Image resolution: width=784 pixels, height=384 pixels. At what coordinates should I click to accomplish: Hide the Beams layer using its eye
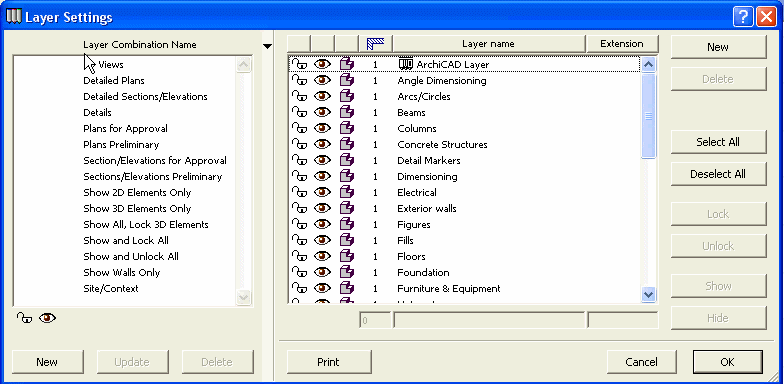[x=322, y=112]
